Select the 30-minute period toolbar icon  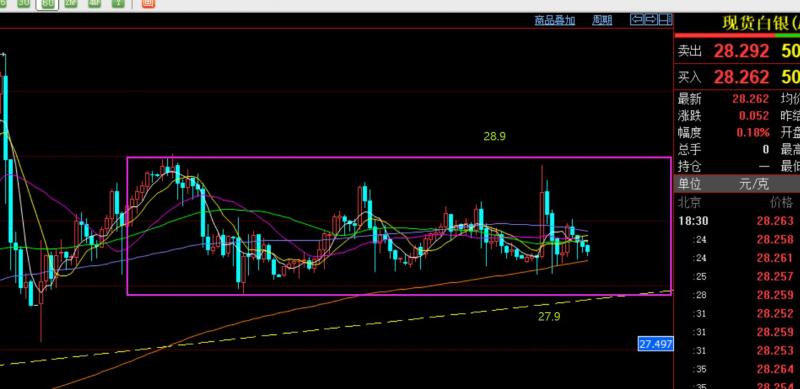[24, 3]
